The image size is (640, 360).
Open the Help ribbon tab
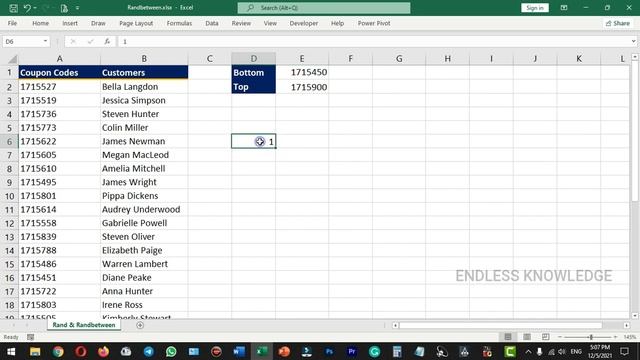(x=337, y=23)
